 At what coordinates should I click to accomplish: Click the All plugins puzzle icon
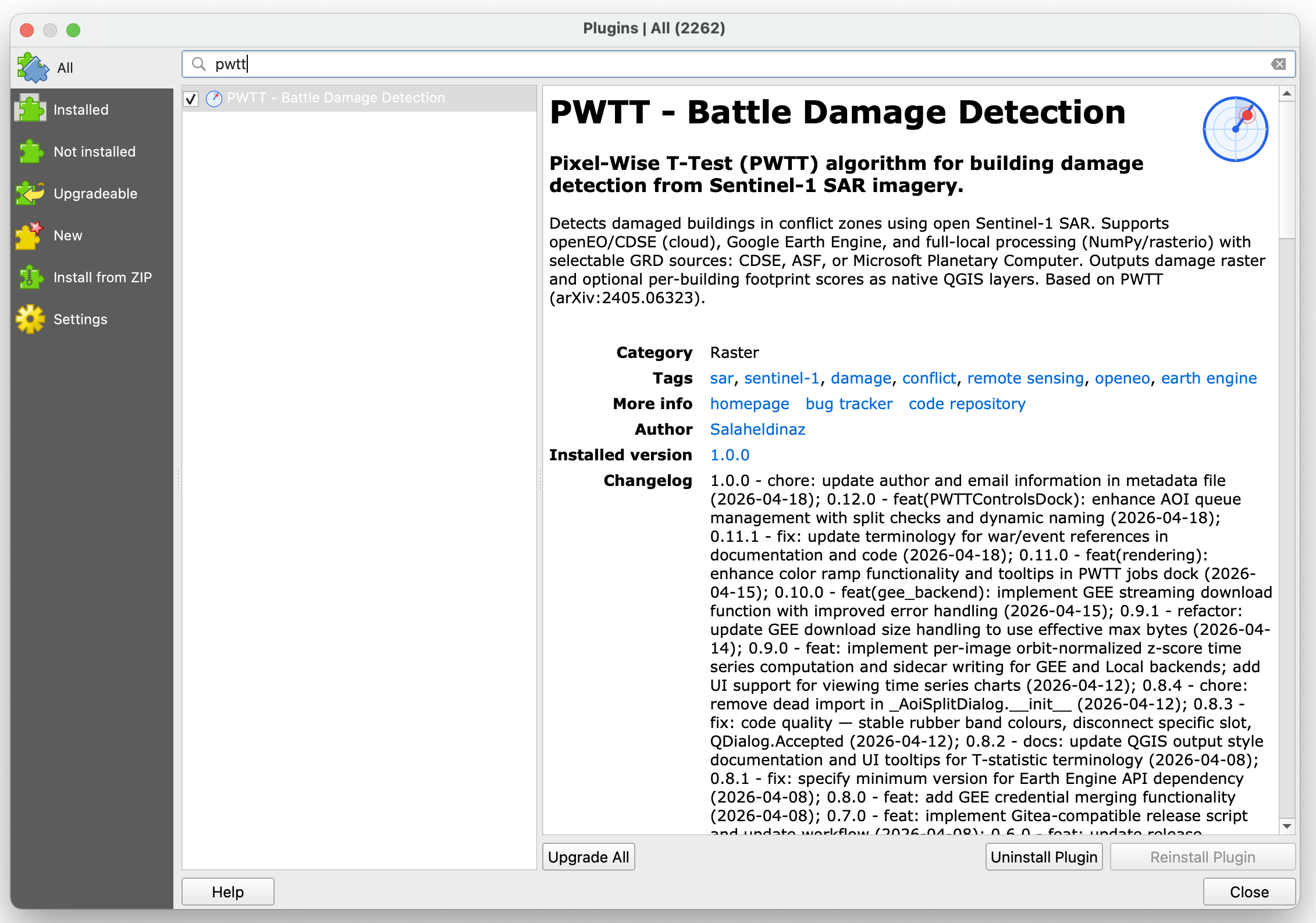tap(33, 68)
